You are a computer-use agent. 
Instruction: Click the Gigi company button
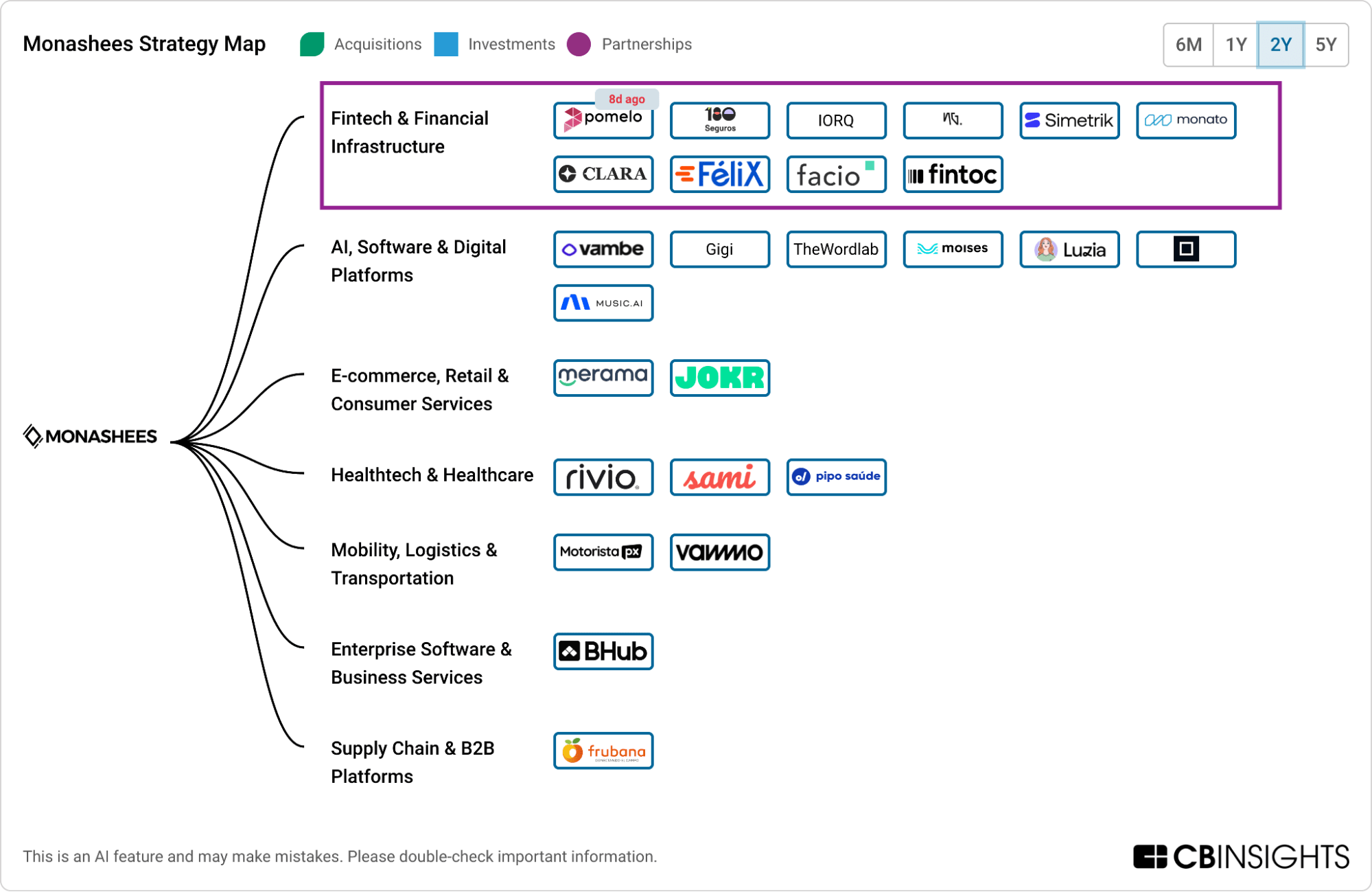(719, 249)
